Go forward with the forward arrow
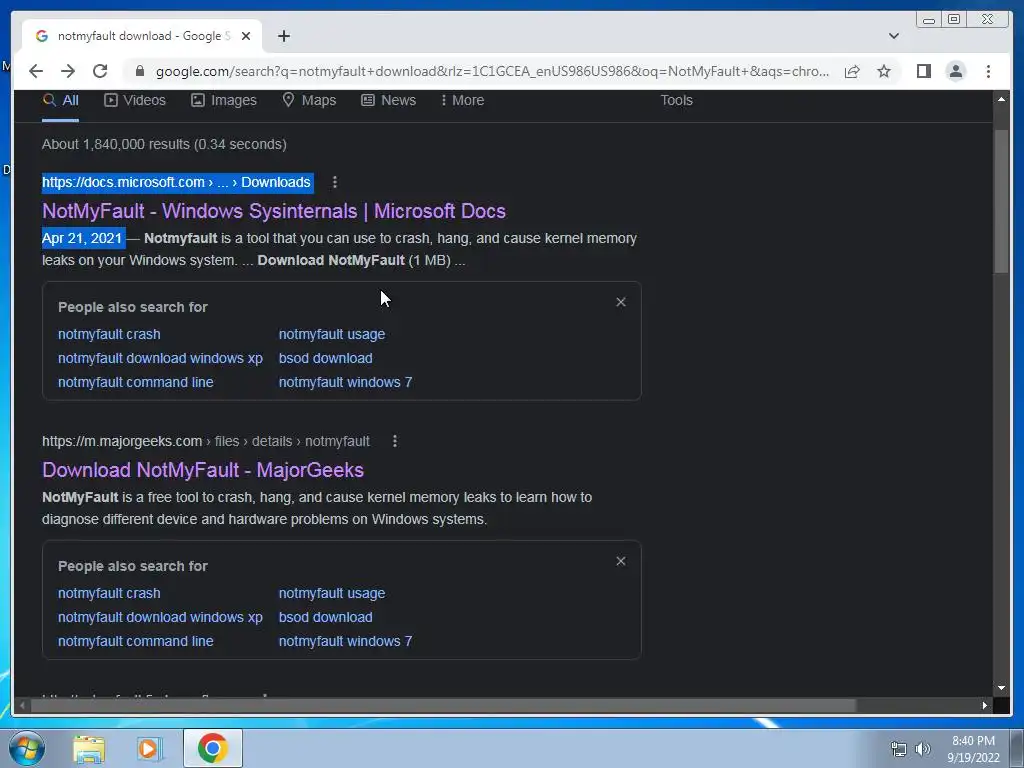 [x=68, y=71]
